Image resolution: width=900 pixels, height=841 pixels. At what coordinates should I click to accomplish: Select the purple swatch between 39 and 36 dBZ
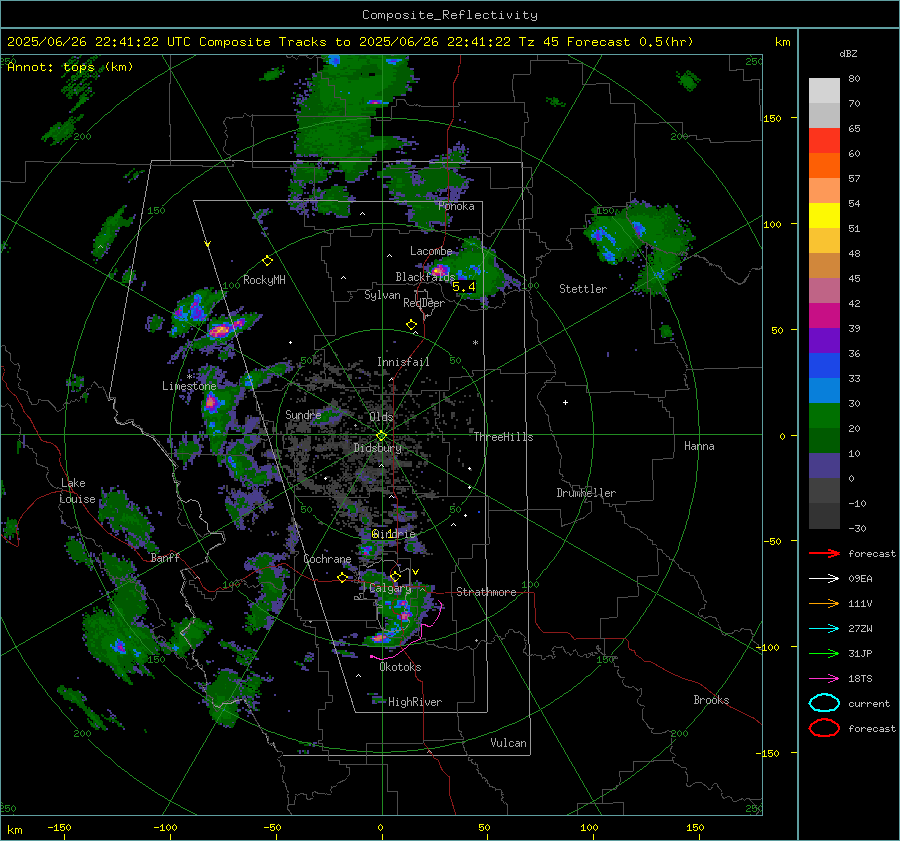[824, 341]
